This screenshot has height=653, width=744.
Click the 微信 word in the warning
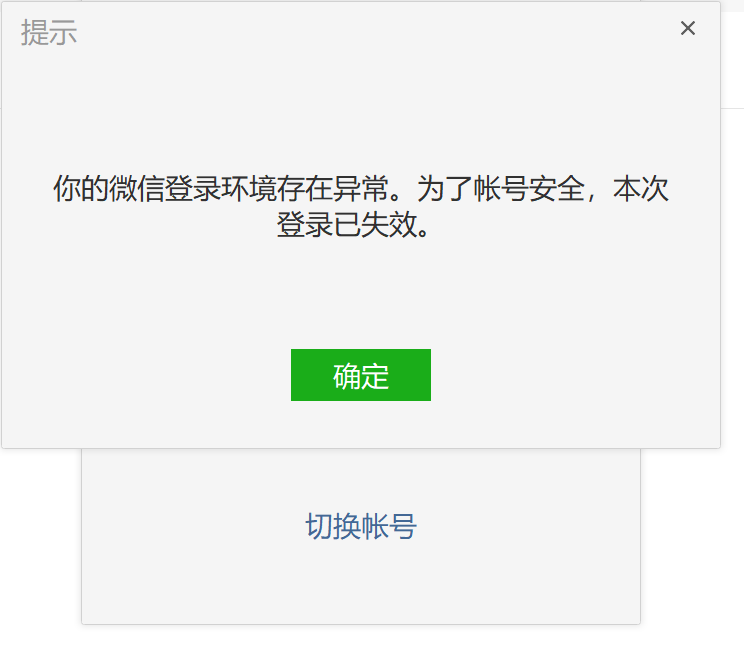pyautogui.click(x=137, y=188)
